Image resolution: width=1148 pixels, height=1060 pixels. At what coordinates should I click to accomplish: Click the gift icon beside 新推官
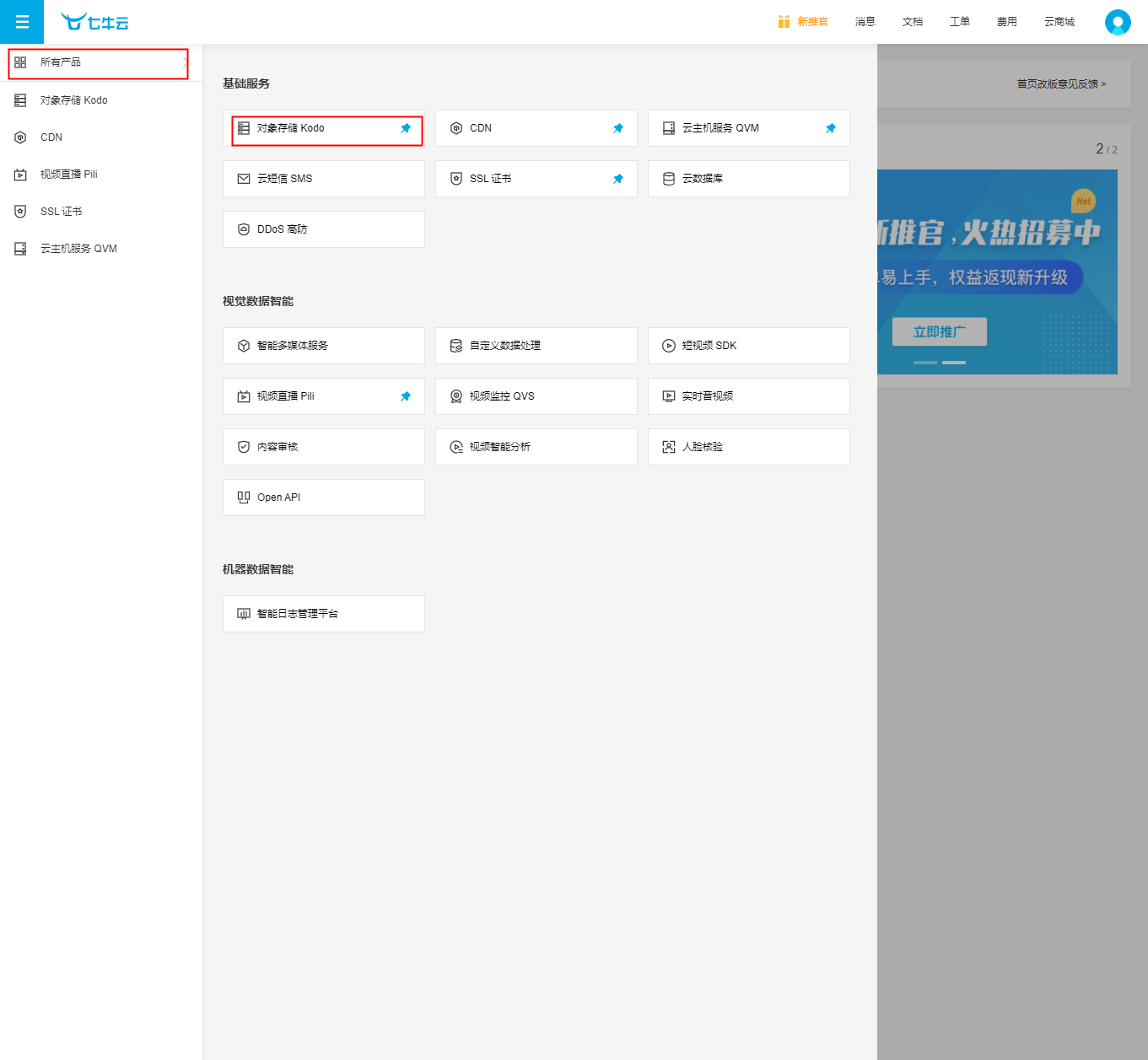pos(784,22)
